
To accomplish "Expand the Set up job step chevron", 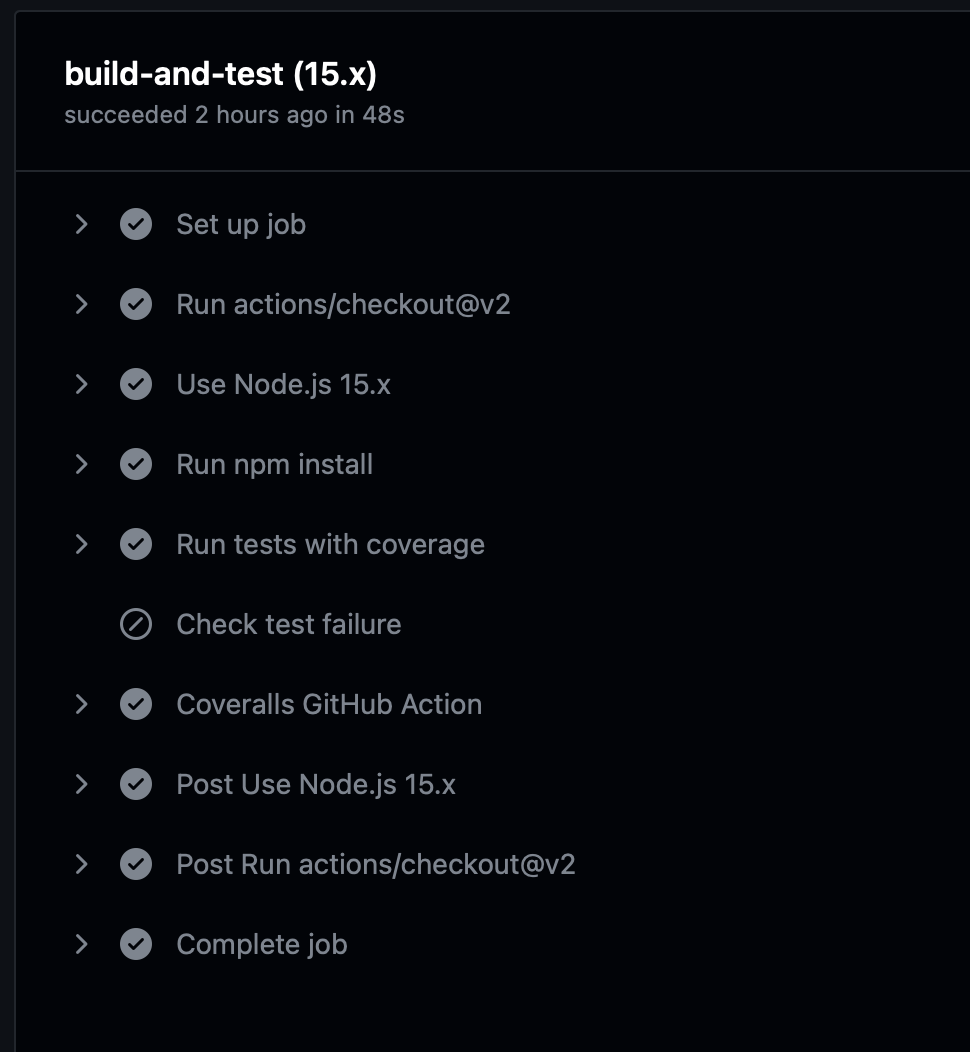I will click(x=82, y=224).
